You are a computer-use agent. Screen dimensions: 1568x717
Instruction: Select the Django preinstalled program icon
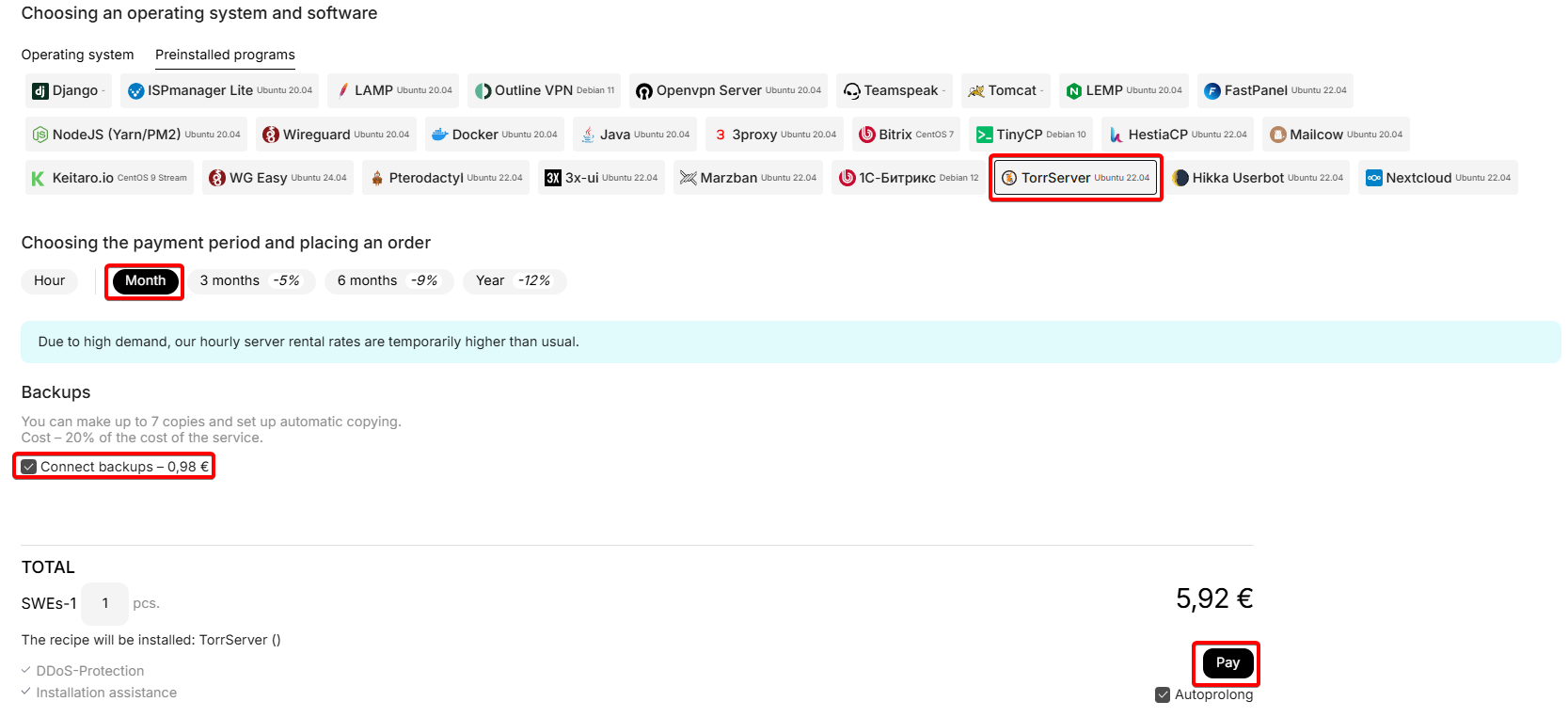coord(40,91)
